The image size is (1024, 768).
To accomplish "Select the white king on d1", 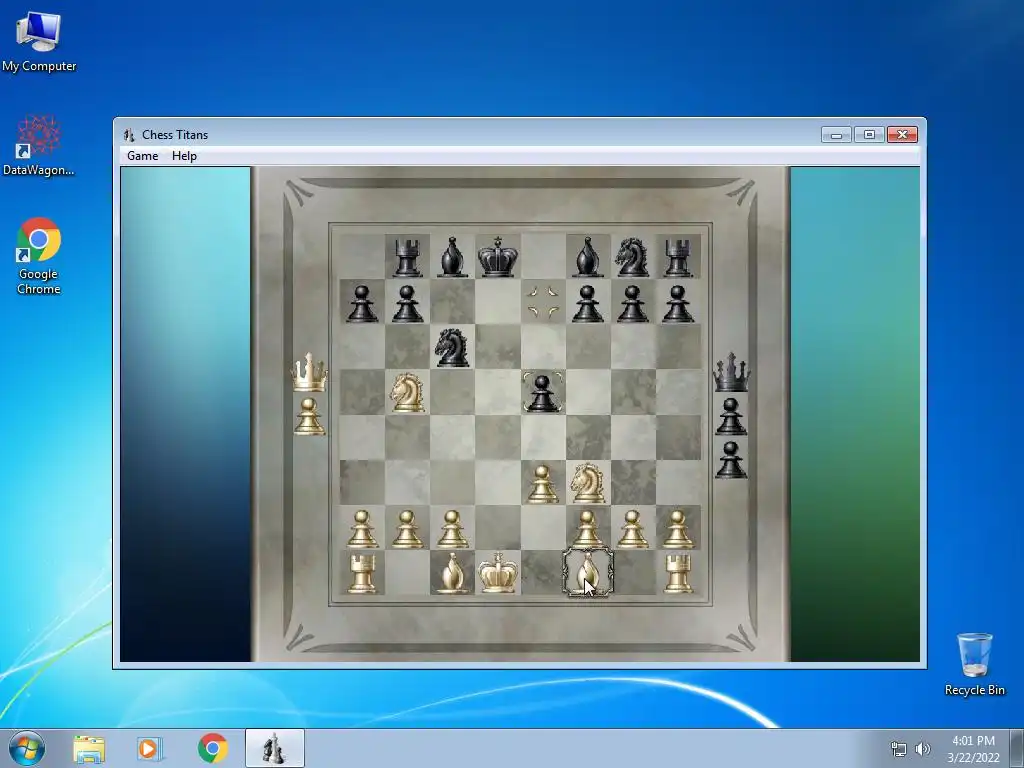I will click(x=498, y=572).
